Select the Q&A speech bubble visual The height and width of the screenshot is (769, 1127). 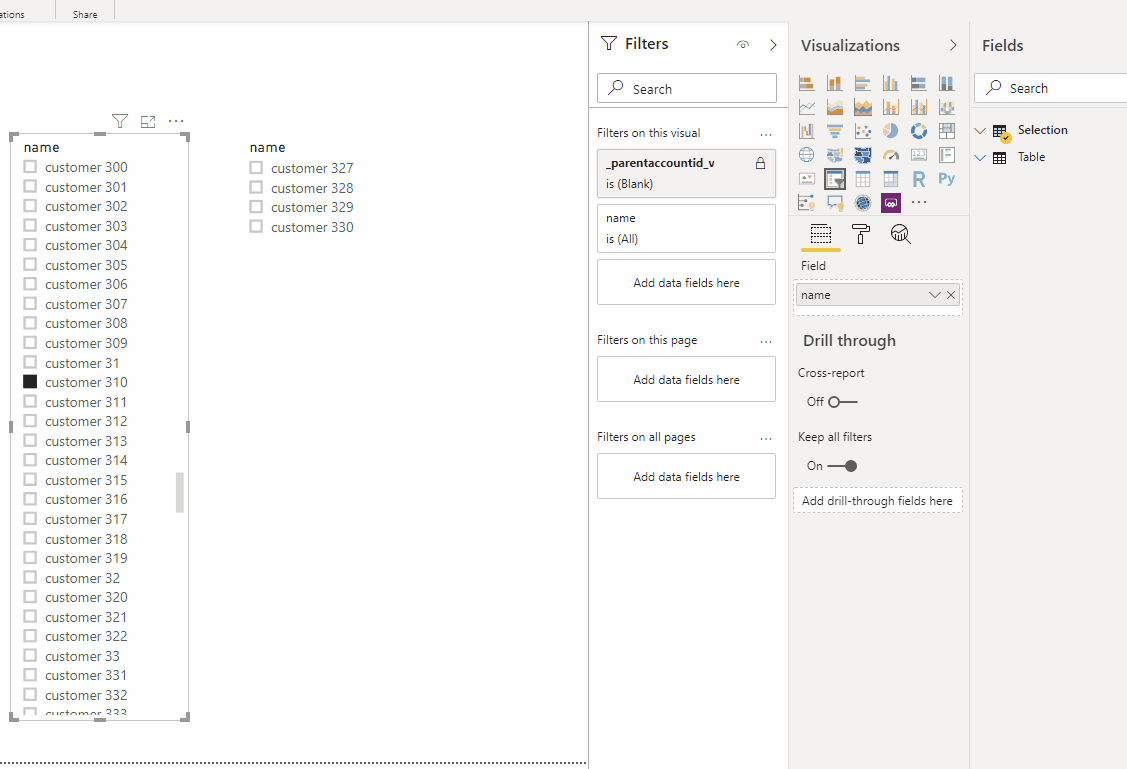pos(834,203)
